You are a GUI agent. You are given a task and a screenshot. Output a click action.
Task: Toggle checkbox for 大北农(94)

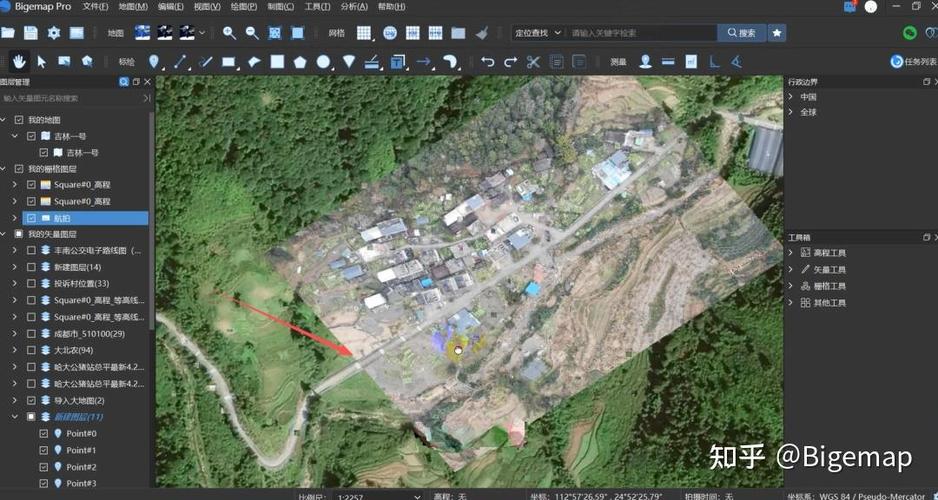point(31,350)
